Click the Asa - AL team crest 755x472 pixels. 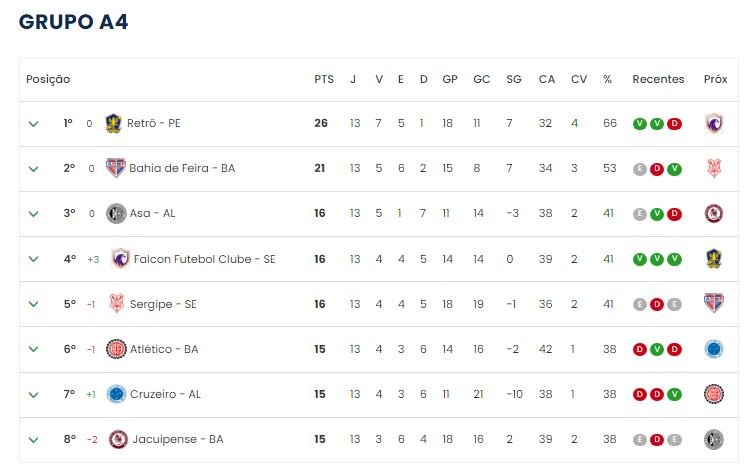(x=116, y=213)
